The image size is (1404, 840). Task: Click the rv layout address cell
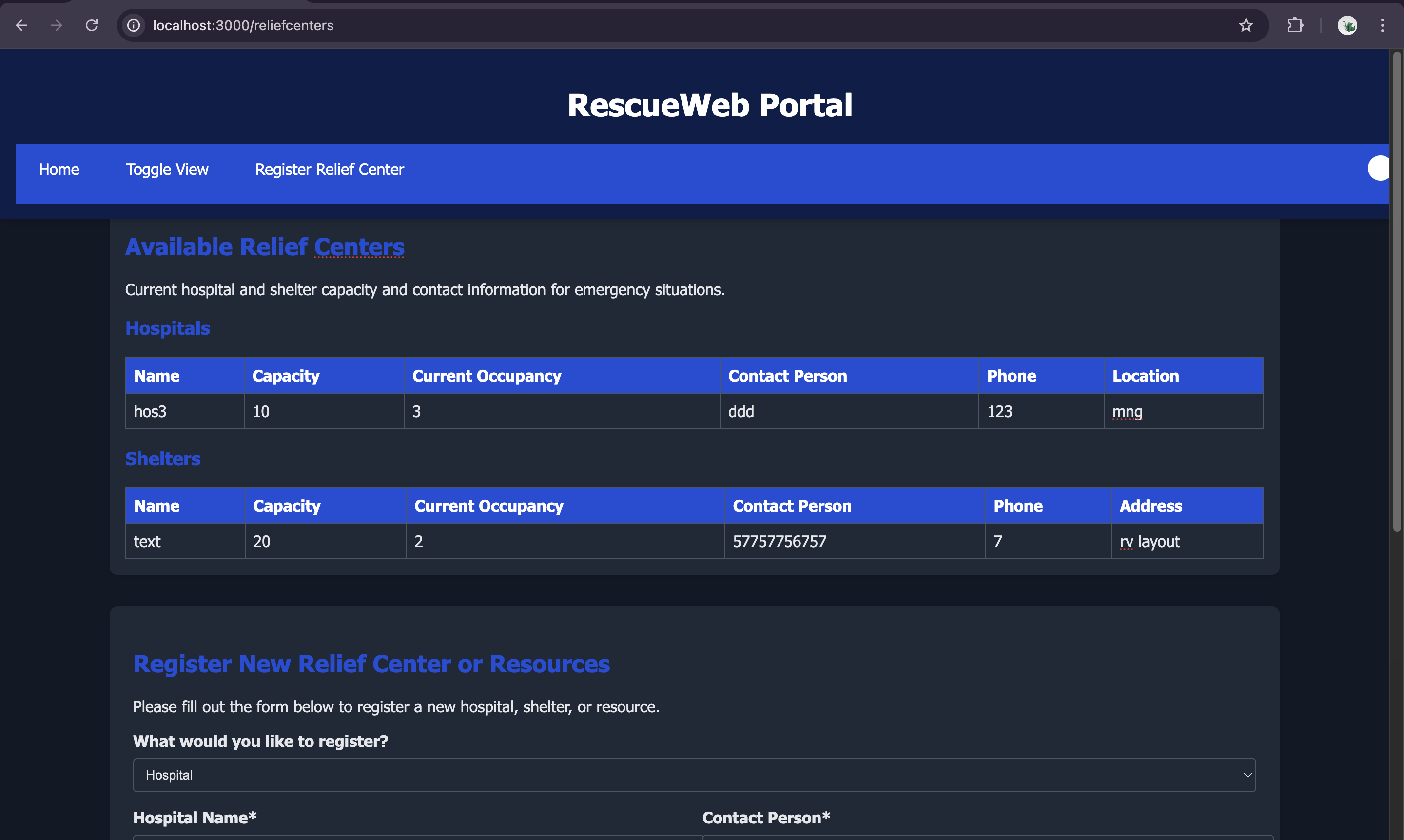coord(1150,542)
